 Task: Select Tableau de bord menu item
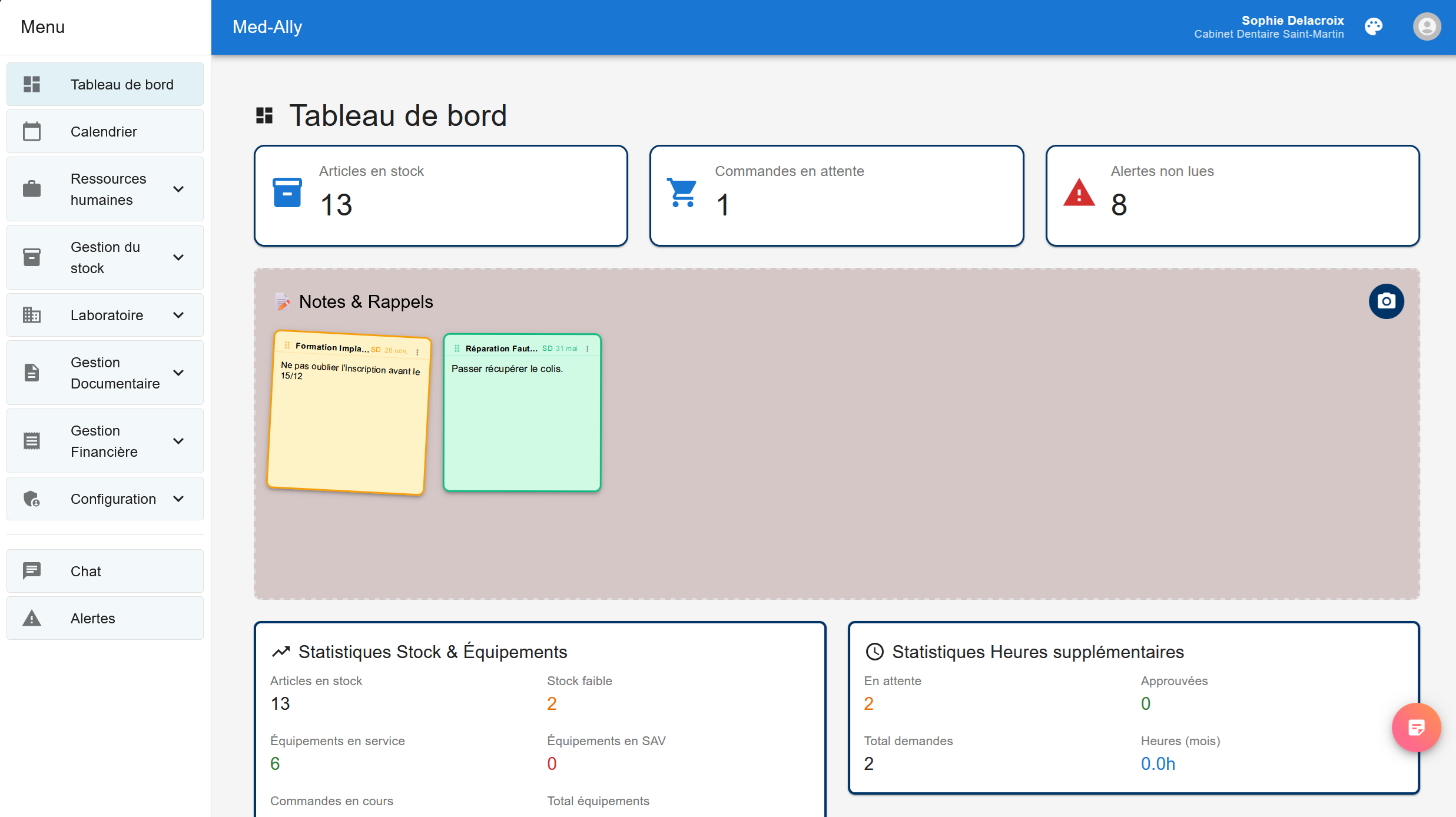pyautogui.click(x=105, y=84)
